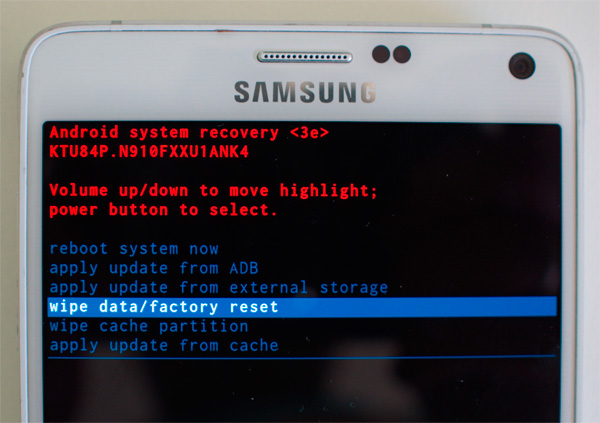Click blue divider line below menu
Viewport: 600px width, 423px height.
302,358
